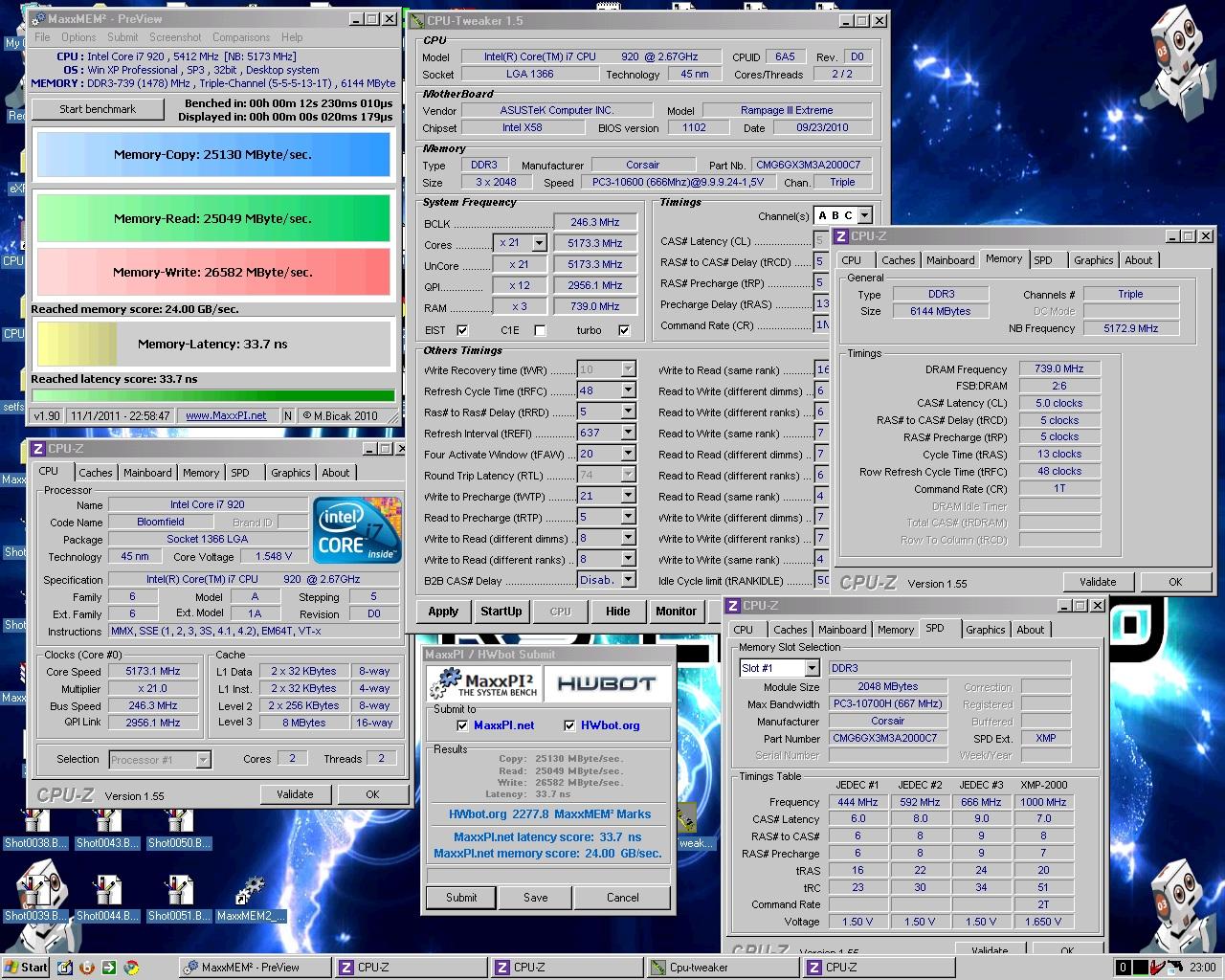Switch to Graphics tab in CPU-Z Memory window

click(x=1093, y=260)
